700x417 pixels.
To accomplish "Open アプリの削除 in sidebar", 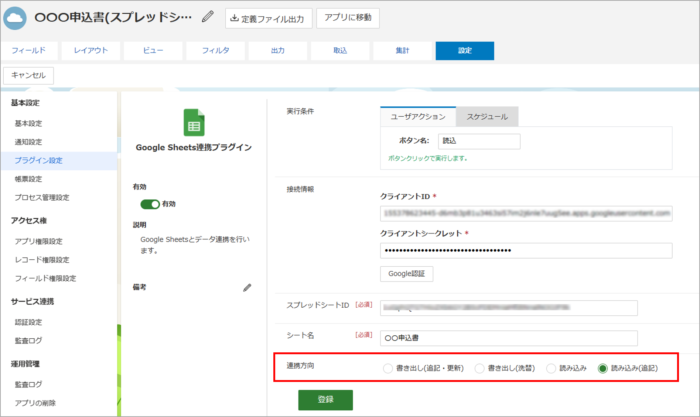I will pos(35,403).
